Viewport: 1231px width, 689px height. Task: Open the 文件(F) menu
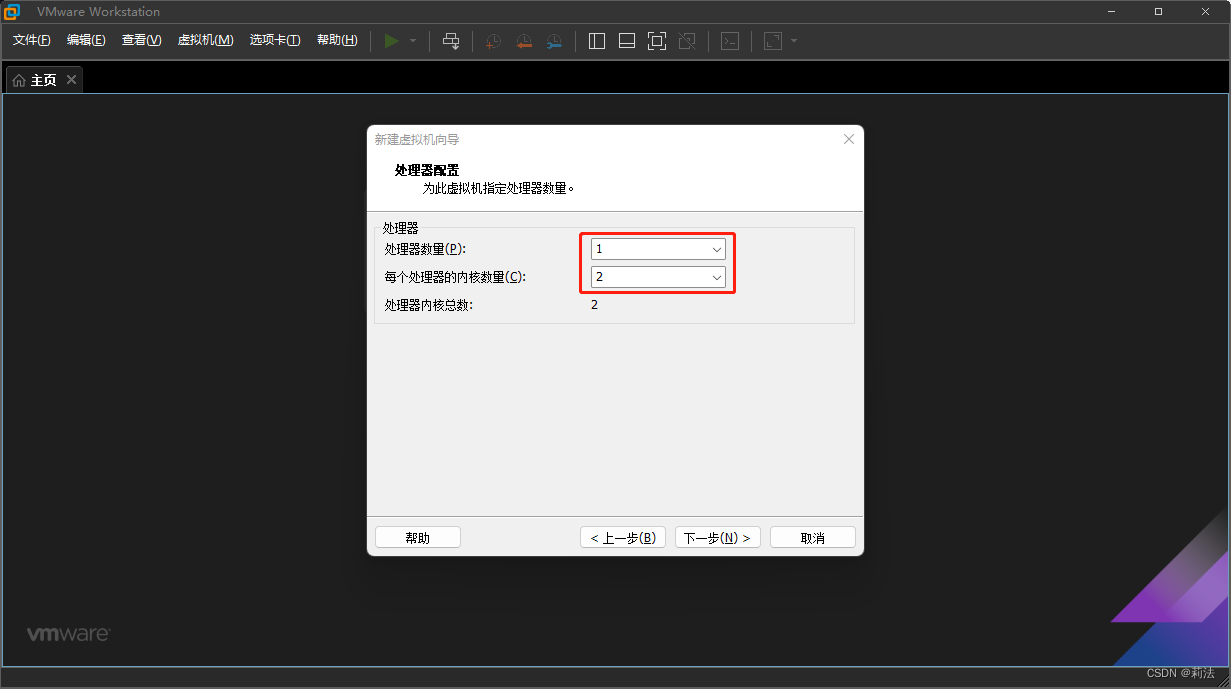[x=32, y=40]
